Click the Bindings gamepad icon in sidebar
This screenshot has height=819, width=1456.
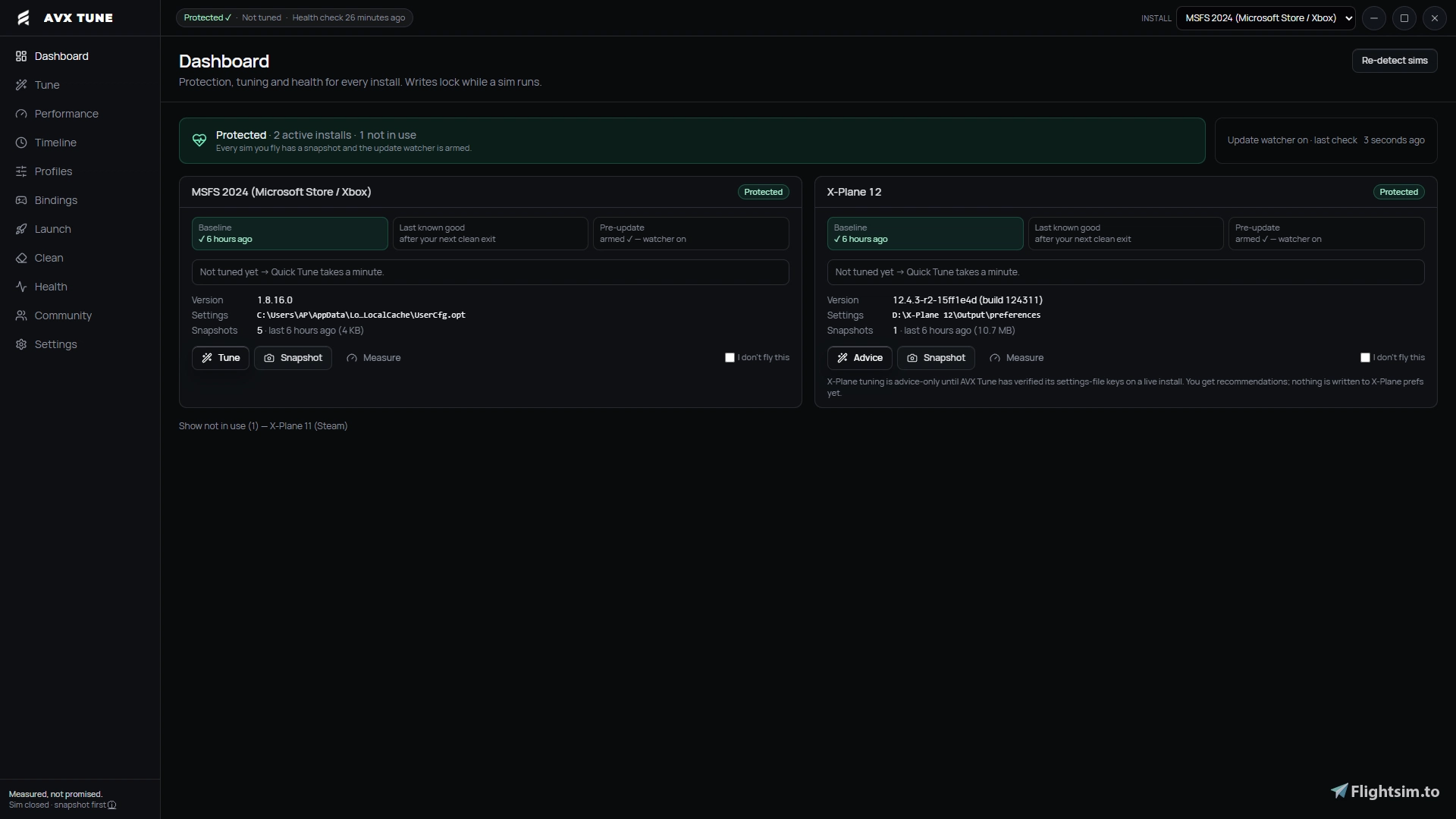[x=21, y=200]
